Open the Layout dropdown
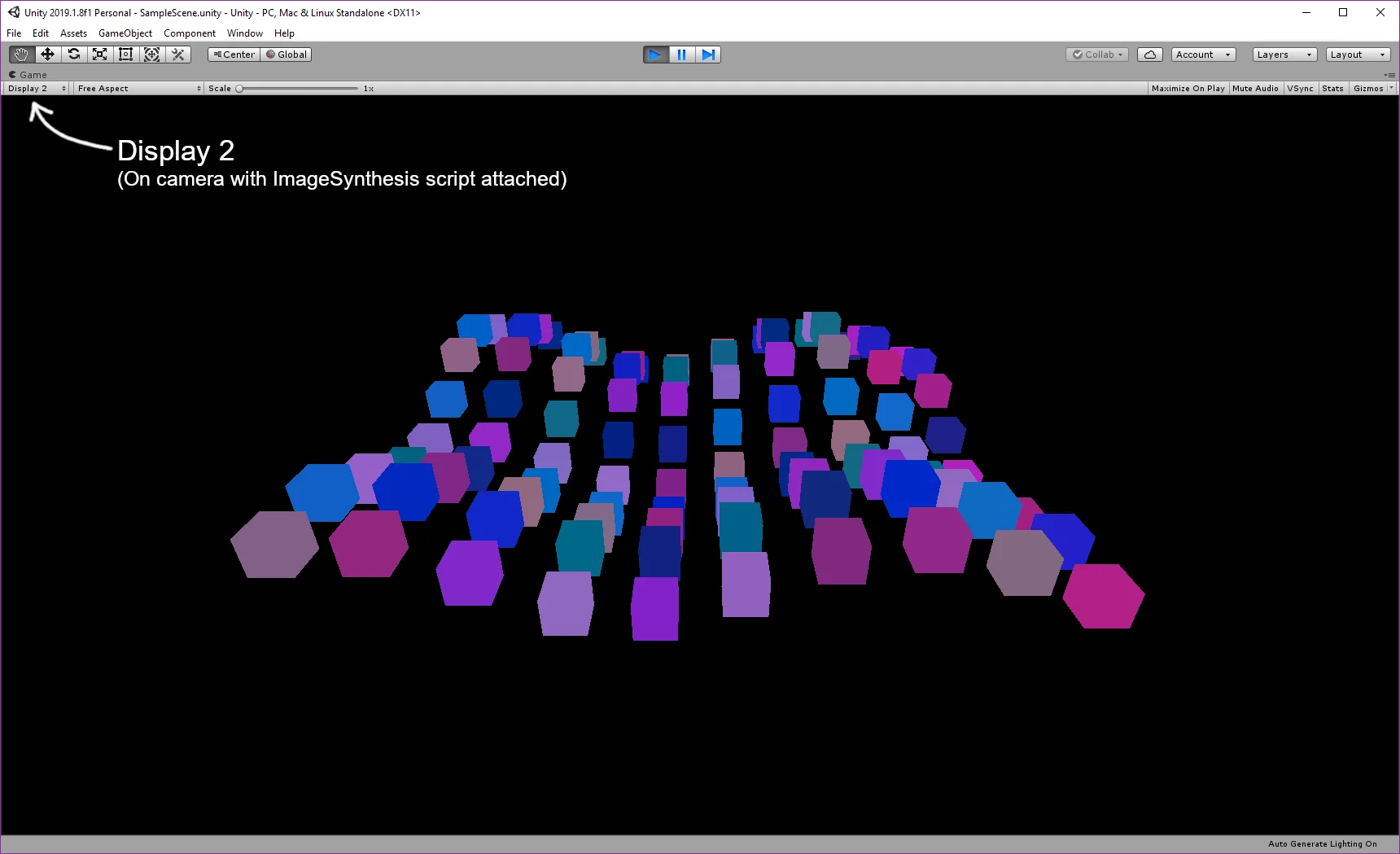This screenshot has height=854, width=1400. coord(1358,55)
